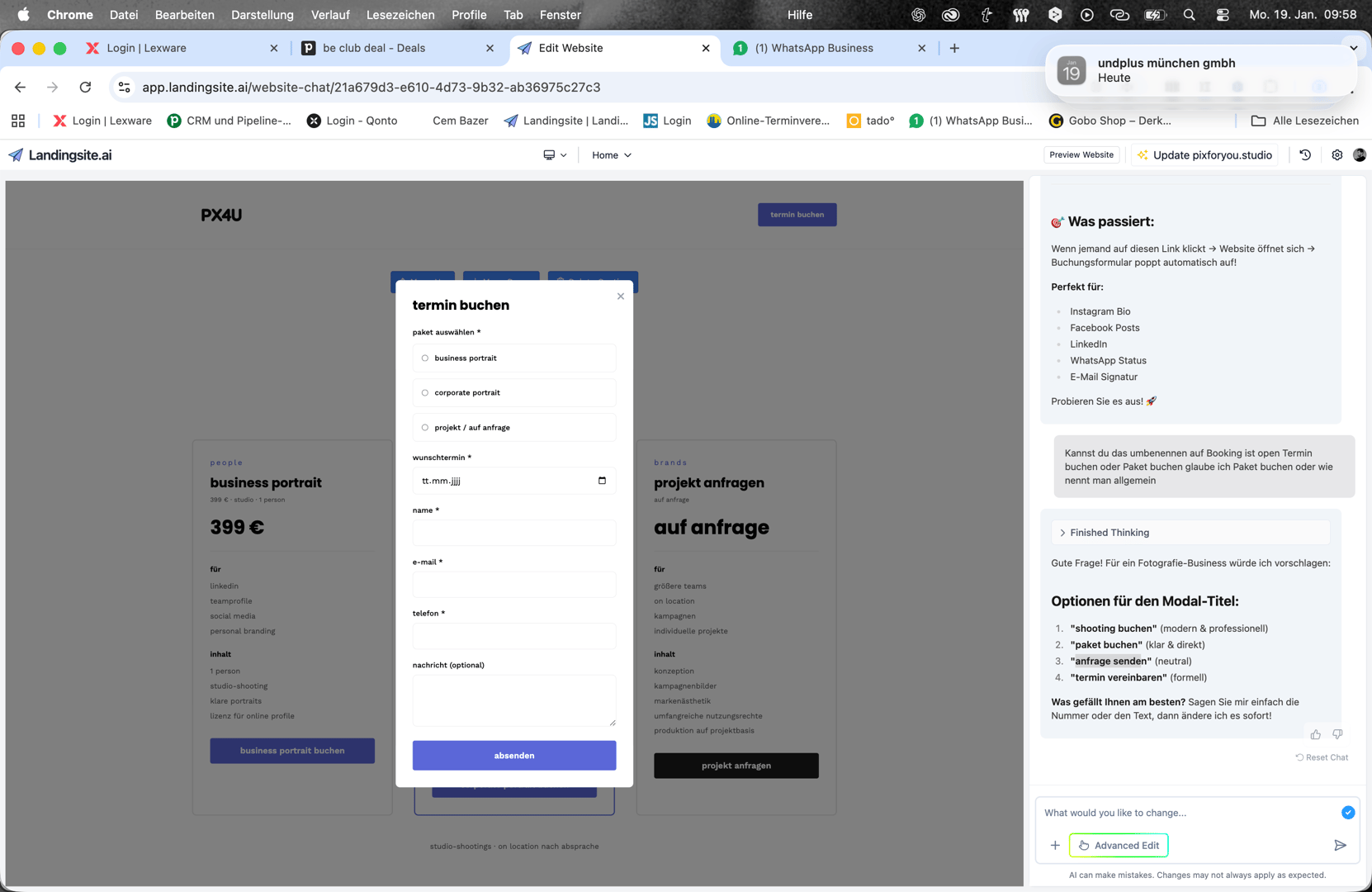Screen dimensions: 1372x892
Task: Close the be club deal - Deals tab
Action: (x=490, y=48)
